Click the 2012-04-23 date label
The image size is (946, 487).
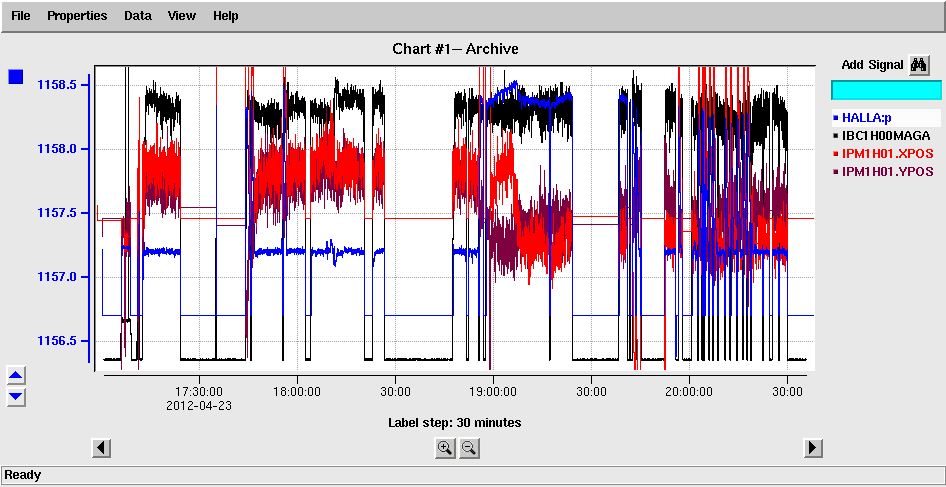coord(199,405)
